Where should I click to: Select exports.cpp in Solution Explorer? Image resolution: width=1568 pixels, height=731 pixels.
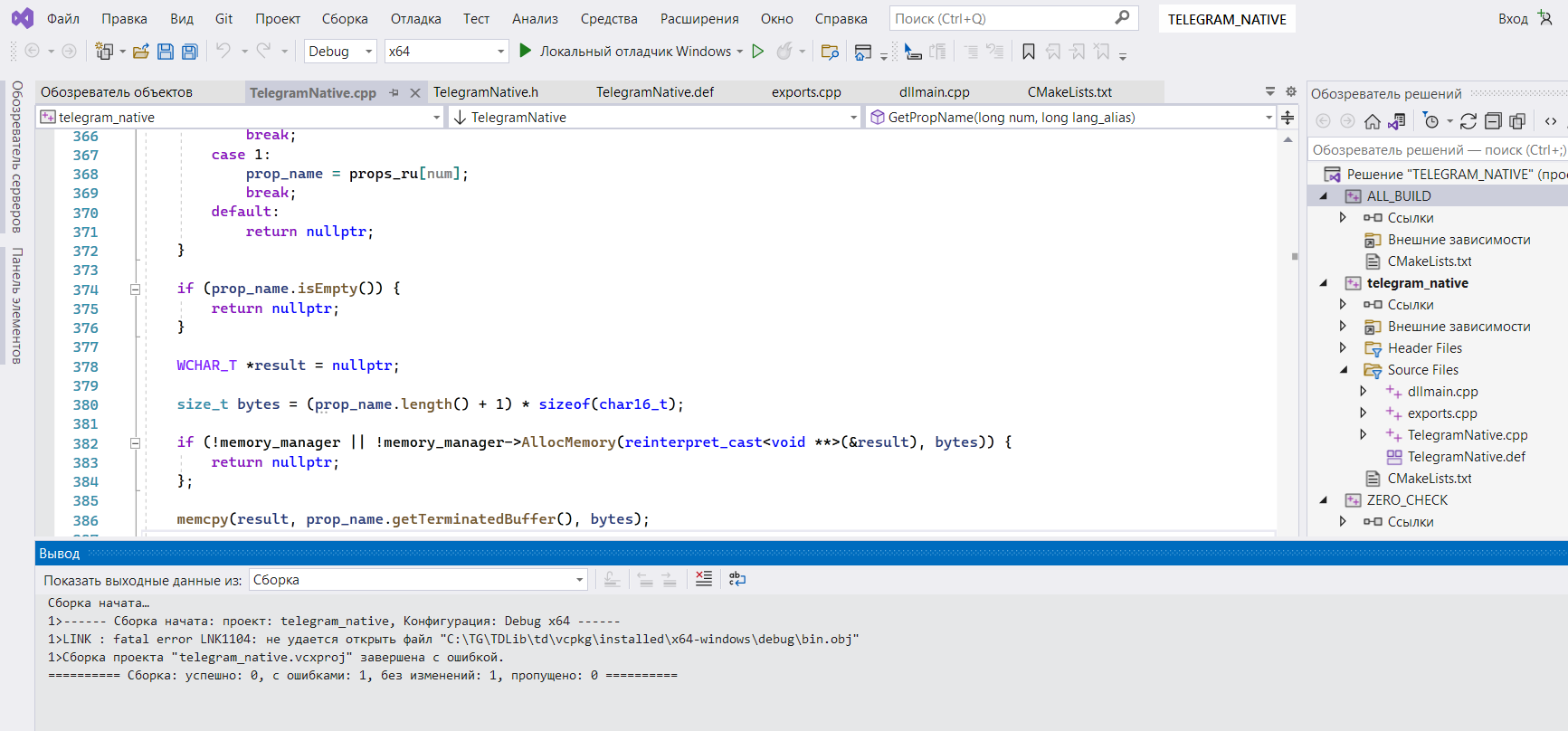(x=1442, y=413)
